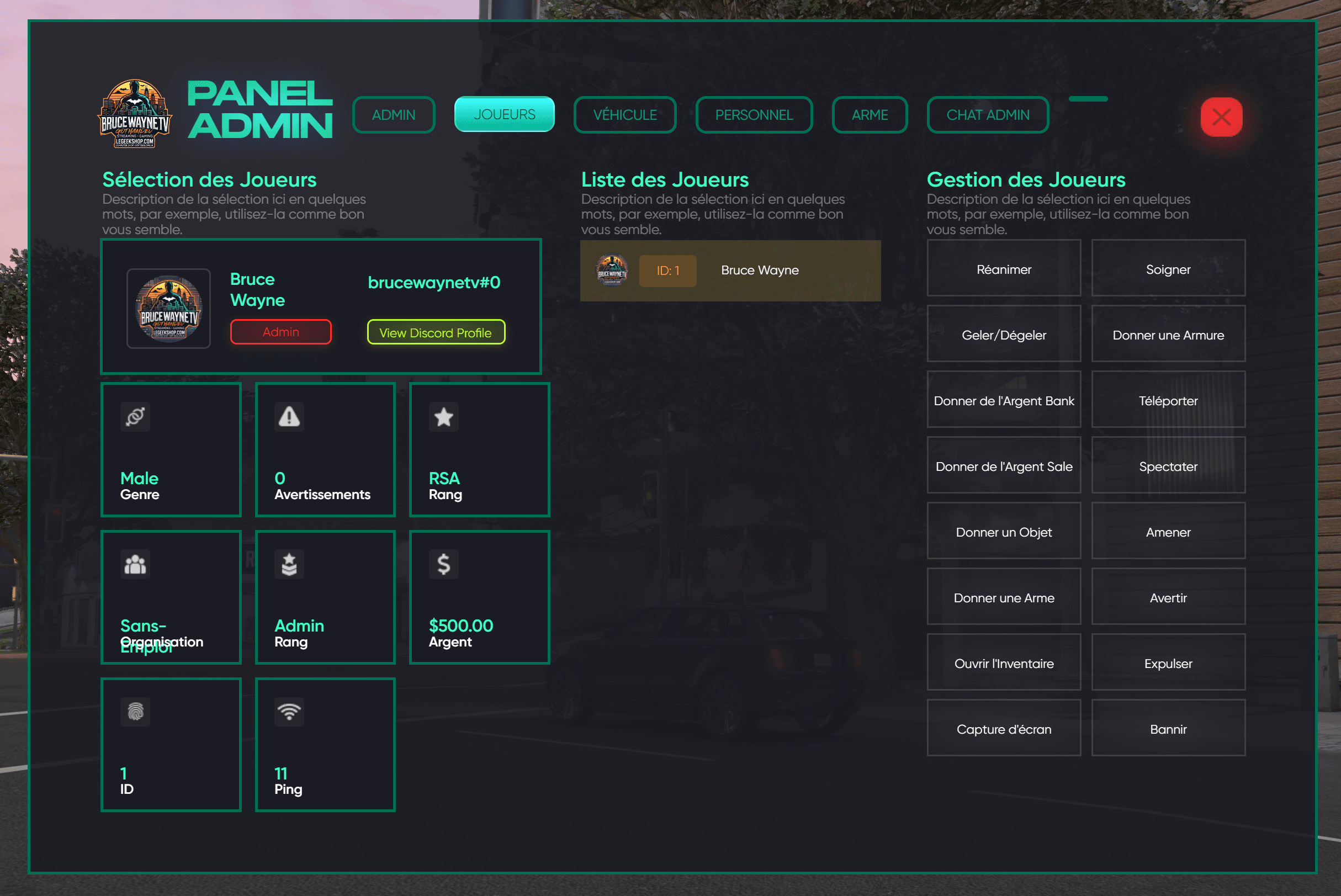Click the View Discord Profile button
Image resolution: width=1341 pixels, height=896 pixels.
[436, 332]
